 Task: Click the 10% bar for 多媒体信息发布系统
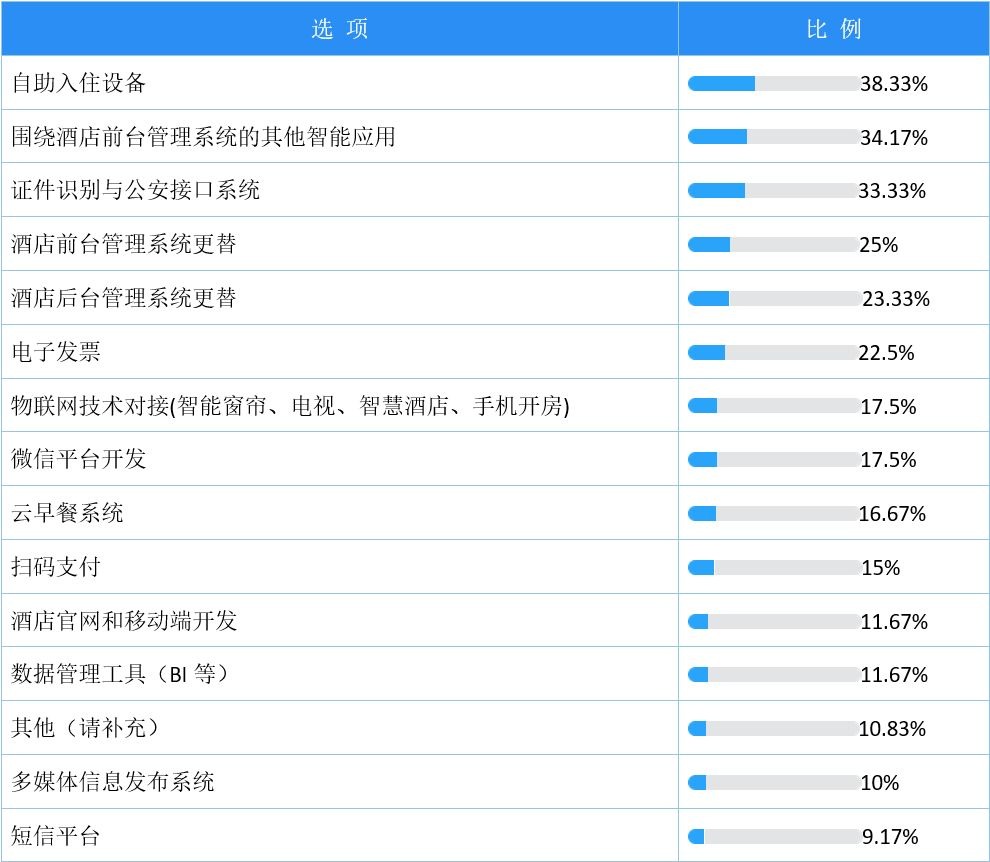click(773, 782)
